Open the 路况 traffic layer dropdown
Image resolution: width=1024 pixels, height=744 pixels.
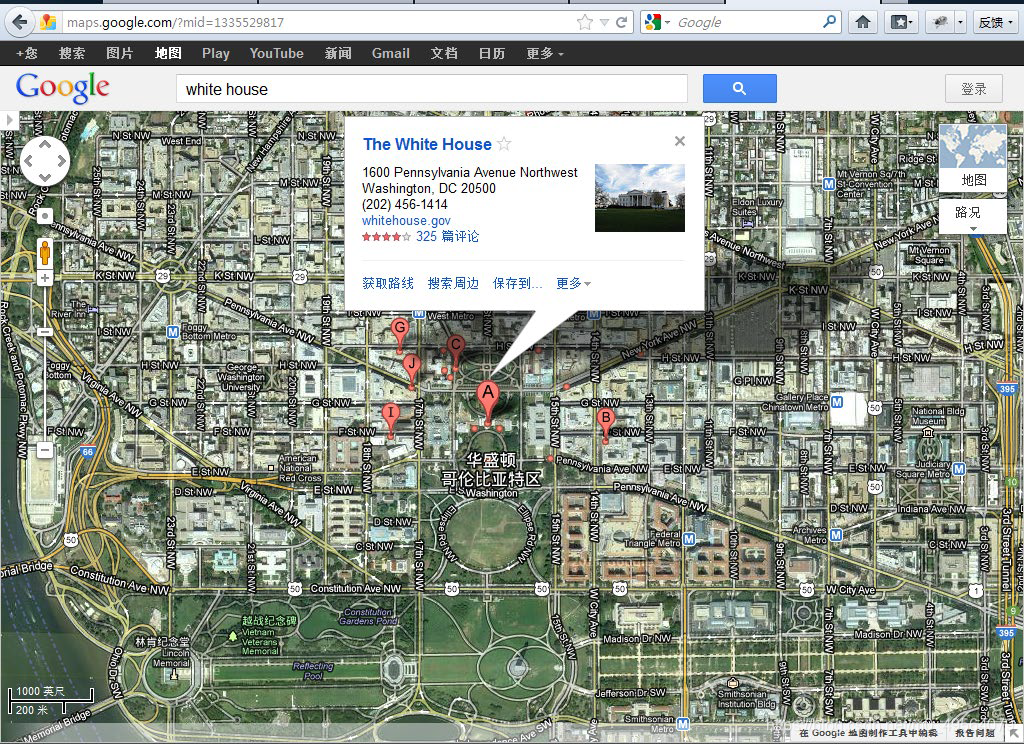[973, 216]
